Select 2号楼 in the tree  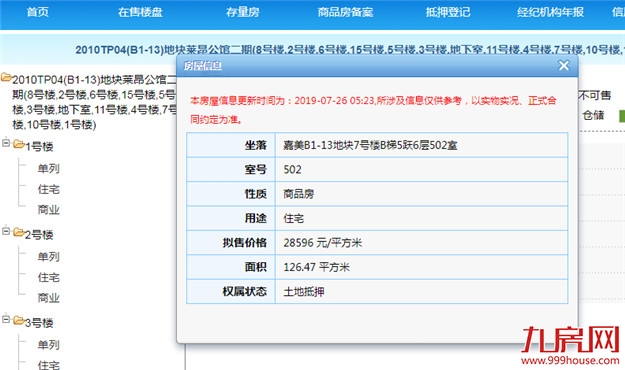click(x=39, y=234)
